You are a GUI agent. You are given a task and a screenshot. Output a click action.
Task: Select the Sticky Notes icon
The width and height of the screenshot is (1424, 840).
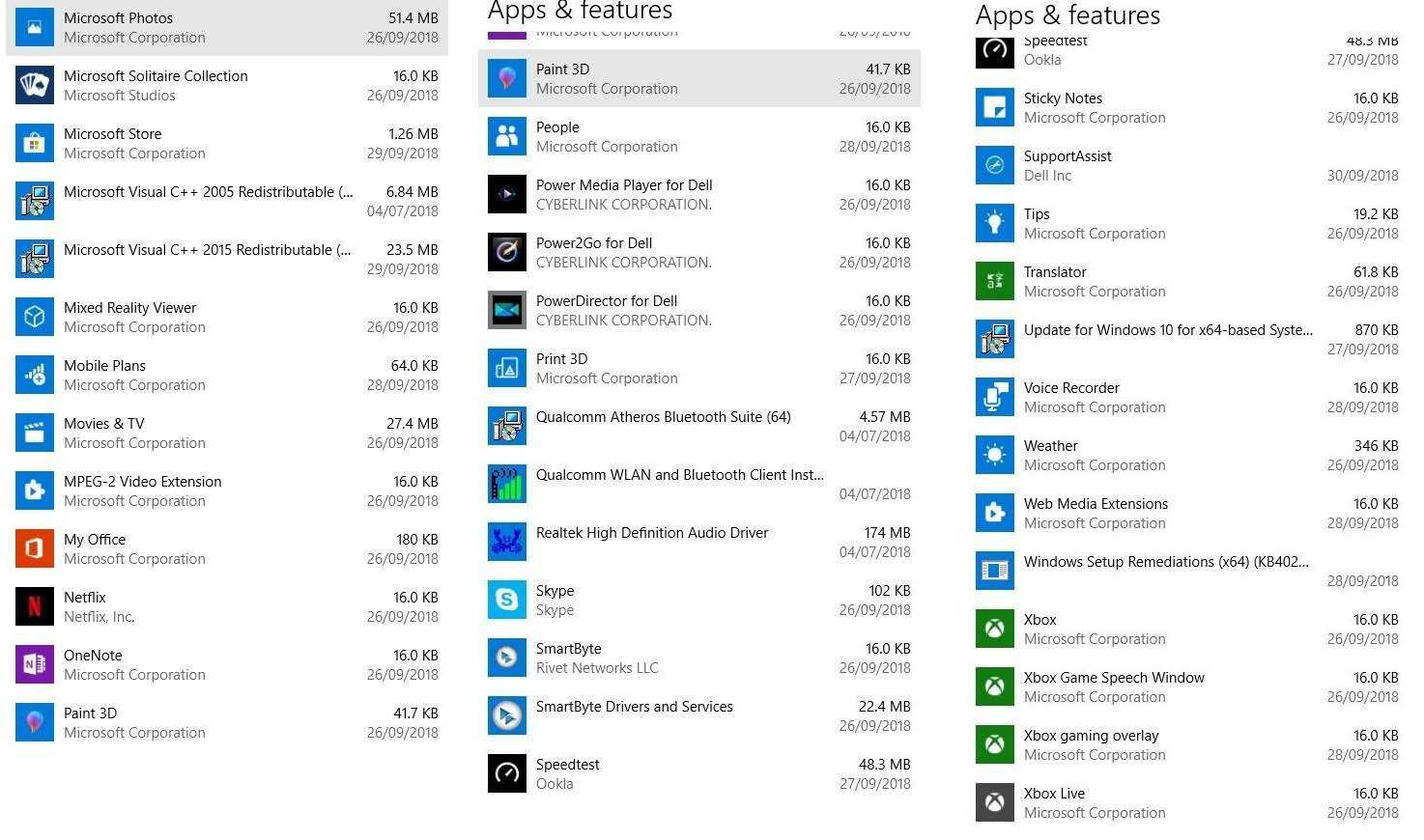click(995, 107)
